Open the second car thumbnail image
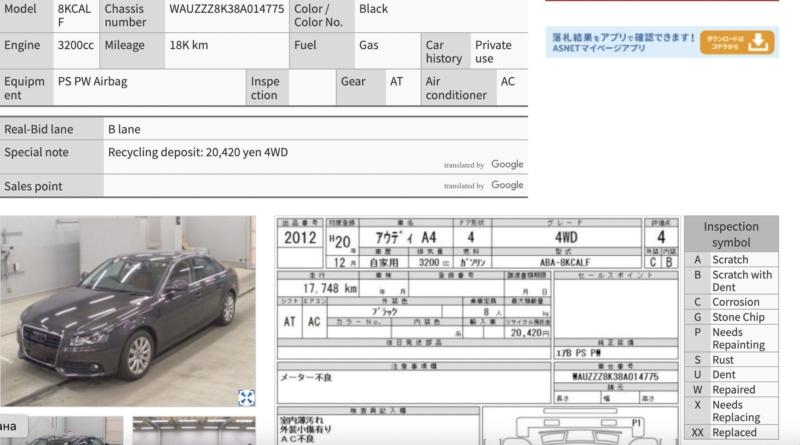Viewport: 800px width, 445px height. pos(193,432)
